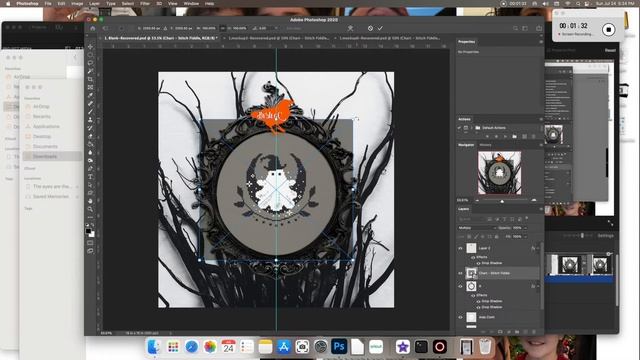Open the Window menu
The image size is (640, 360).
[x=191, y=3]
